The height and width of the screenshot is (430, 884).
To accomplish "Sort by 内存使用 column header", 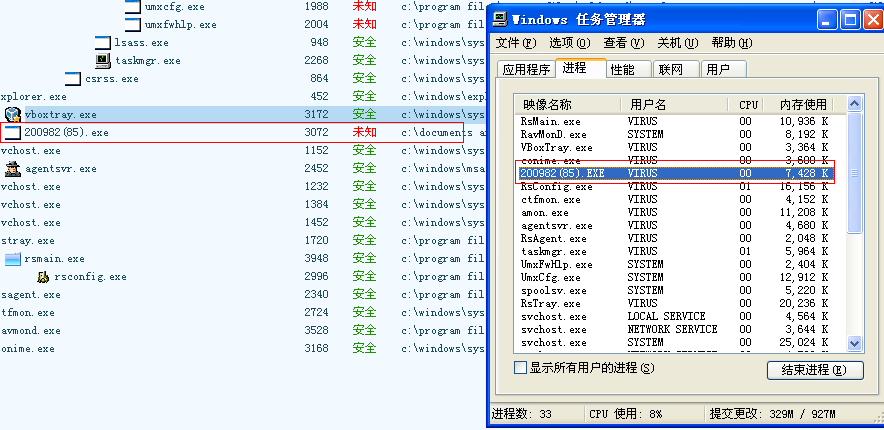I will coord(798,104).
